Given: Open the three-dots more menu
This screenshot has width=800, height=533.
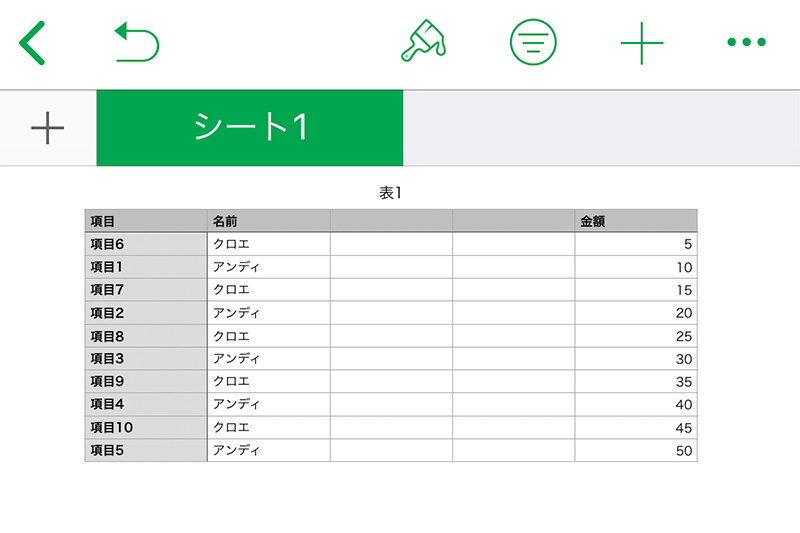Looking at the screenshot, I should pos(746,42).
